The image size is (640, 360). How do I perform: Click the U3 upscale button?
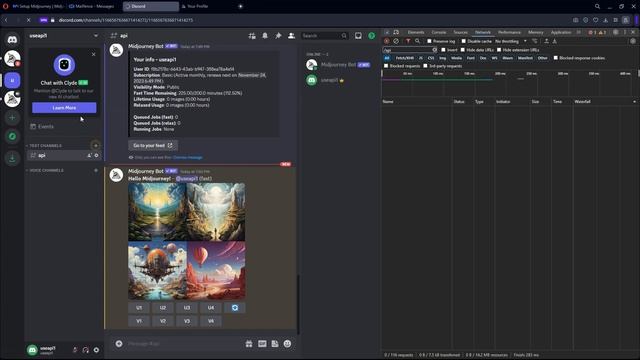click(187, 308)
